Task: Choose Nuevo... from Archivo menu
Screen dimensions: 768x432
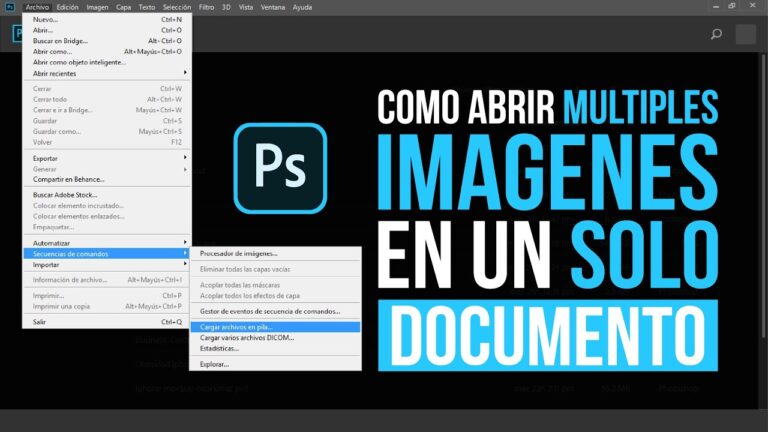Action: pos(107,20)
